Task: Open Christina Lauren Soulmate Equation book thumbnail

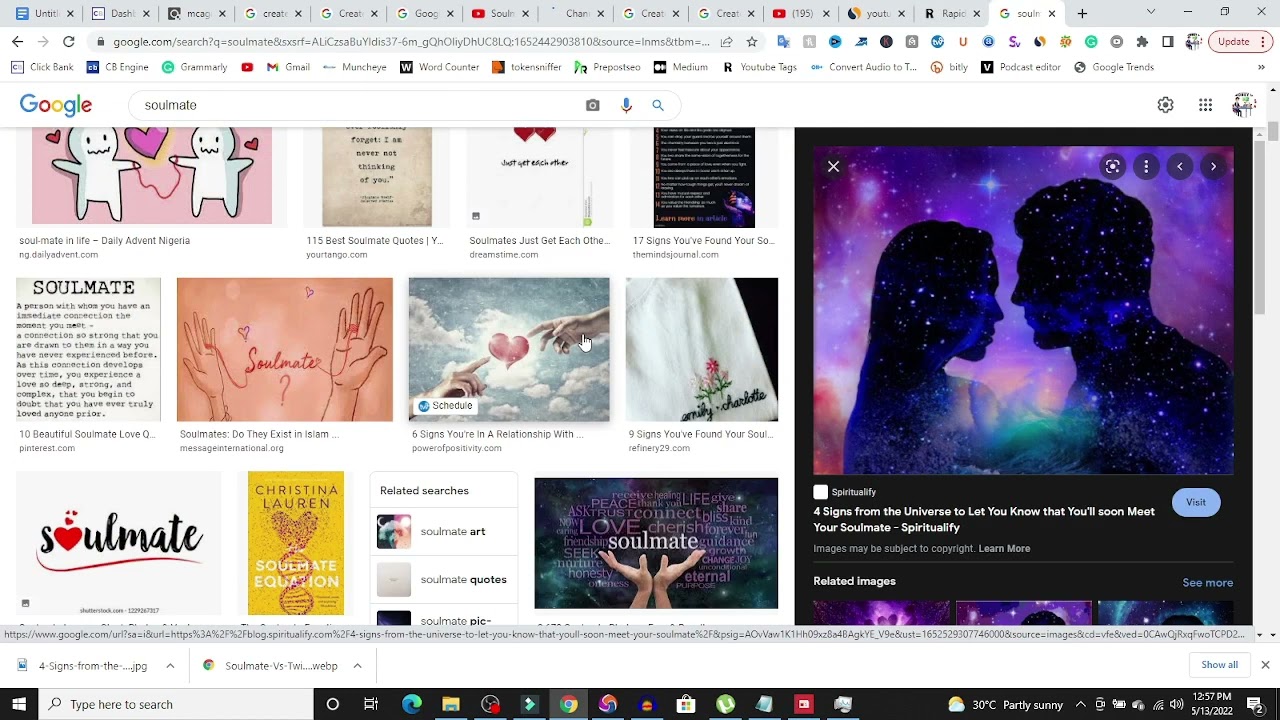Action: tap(296, 543)
